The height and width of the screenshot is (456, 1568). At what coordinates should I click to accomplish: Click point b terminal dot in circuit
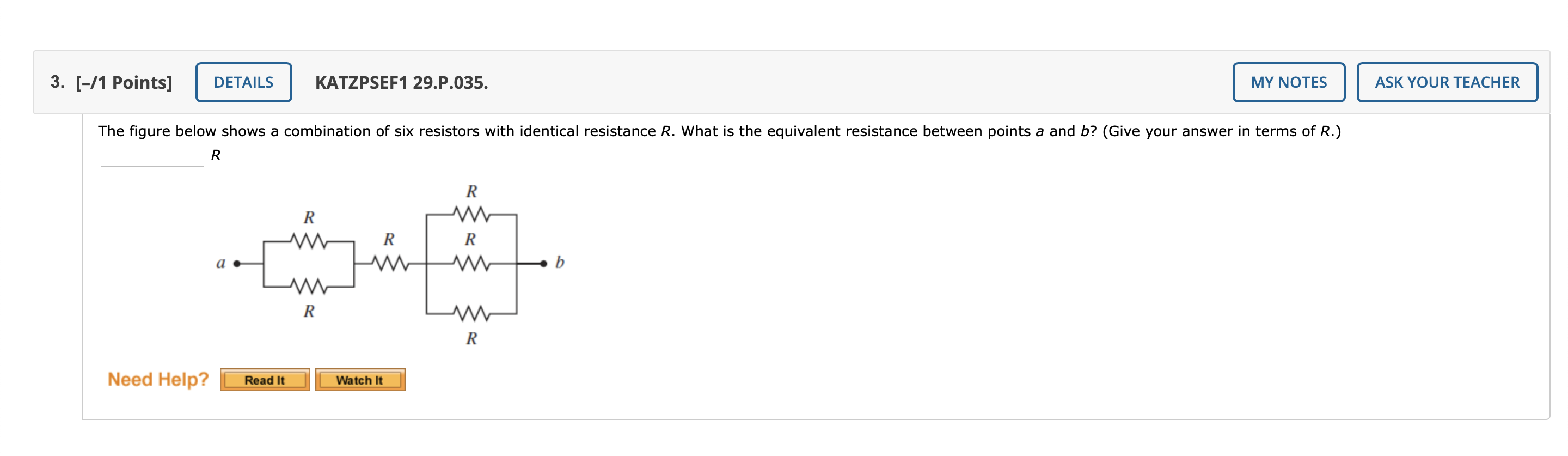pos(543,264)
